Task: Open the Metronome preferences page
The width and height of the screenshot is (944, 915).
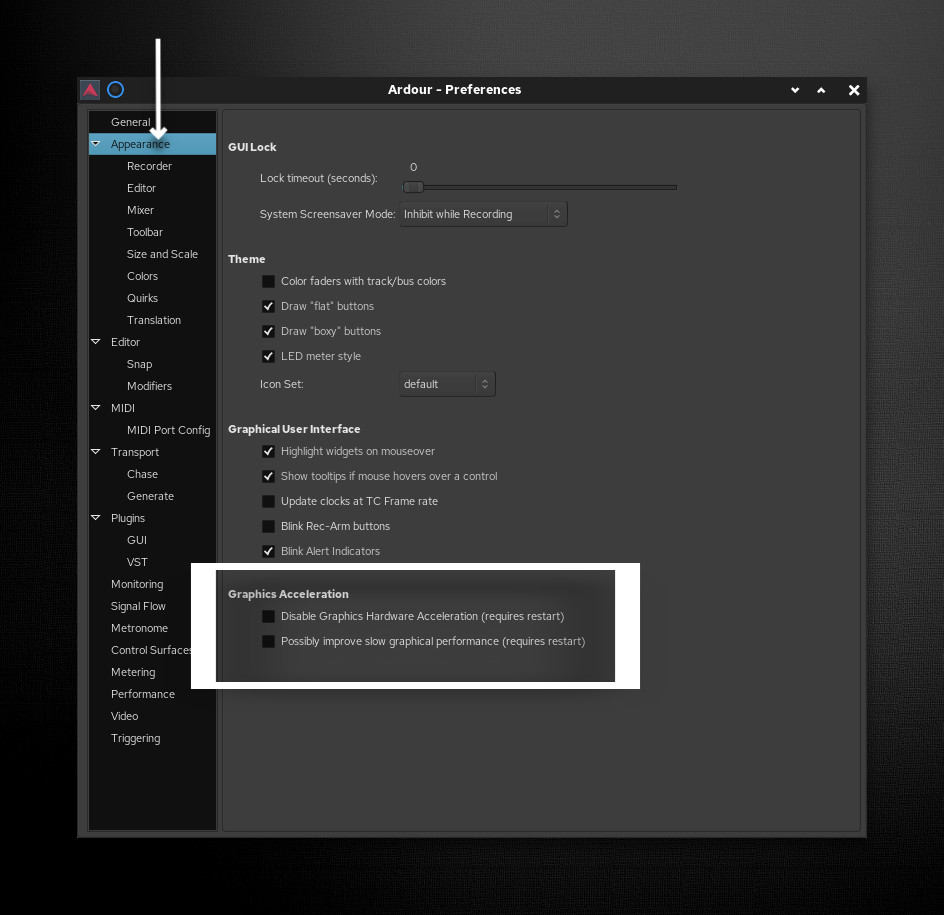Action: [x=139, y=628]
